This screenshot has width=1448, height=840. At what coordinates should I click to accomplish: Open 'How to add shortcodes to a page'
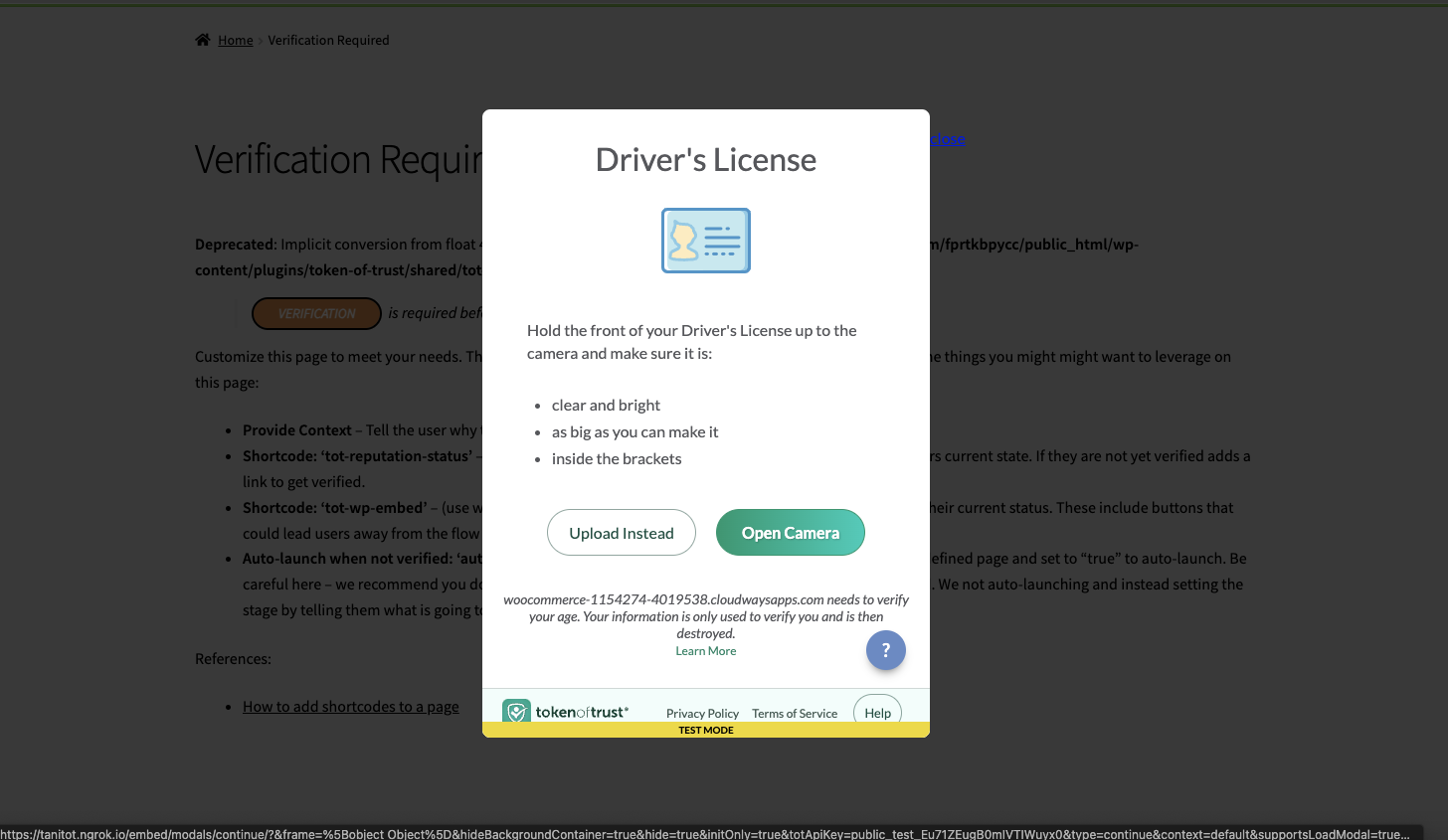351,707
